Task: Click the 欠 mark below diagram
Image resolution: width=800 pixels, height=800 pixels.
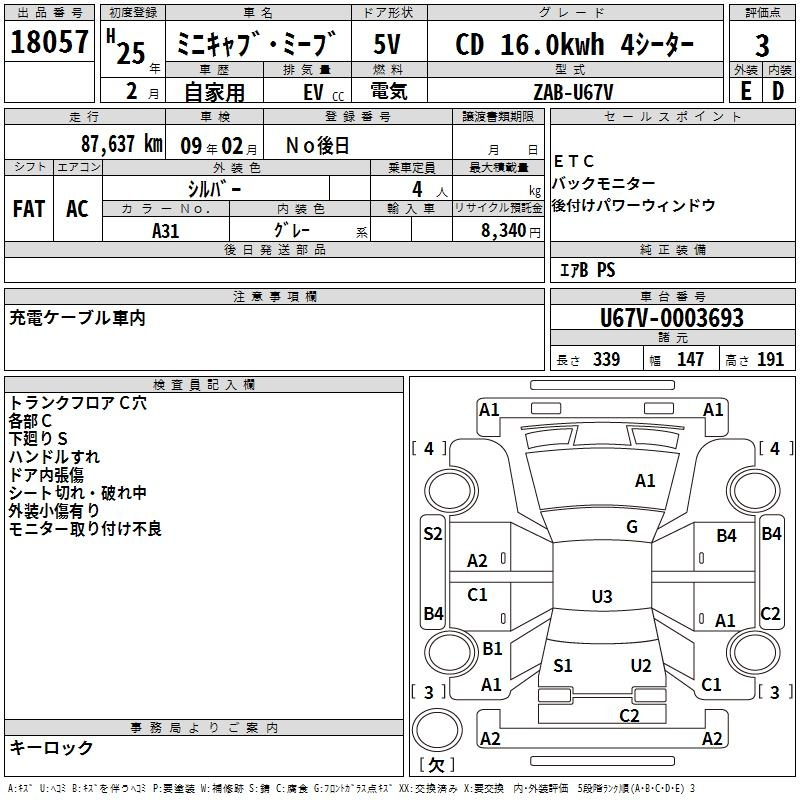Action: pos(435,765)
